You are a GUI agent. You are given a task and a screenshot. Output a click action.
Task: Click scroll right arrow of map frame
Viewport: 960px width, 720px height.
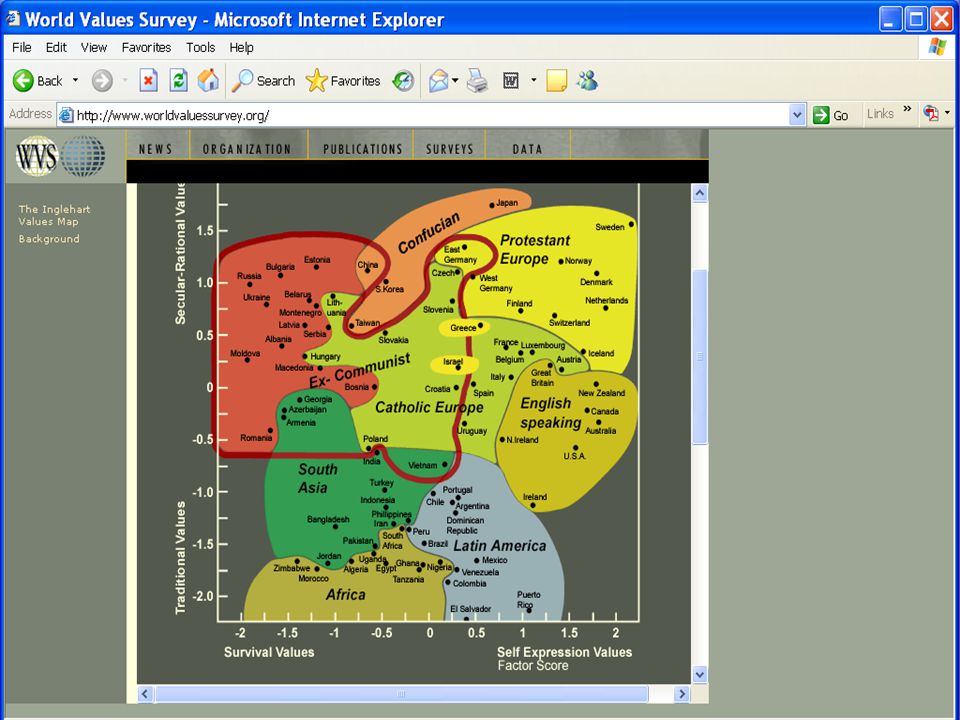click(x=681, y=694)
